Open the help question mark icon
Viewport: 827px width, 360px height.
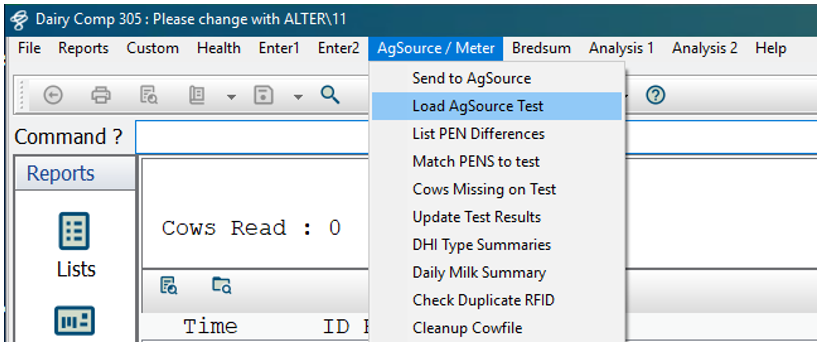(656, 95)
